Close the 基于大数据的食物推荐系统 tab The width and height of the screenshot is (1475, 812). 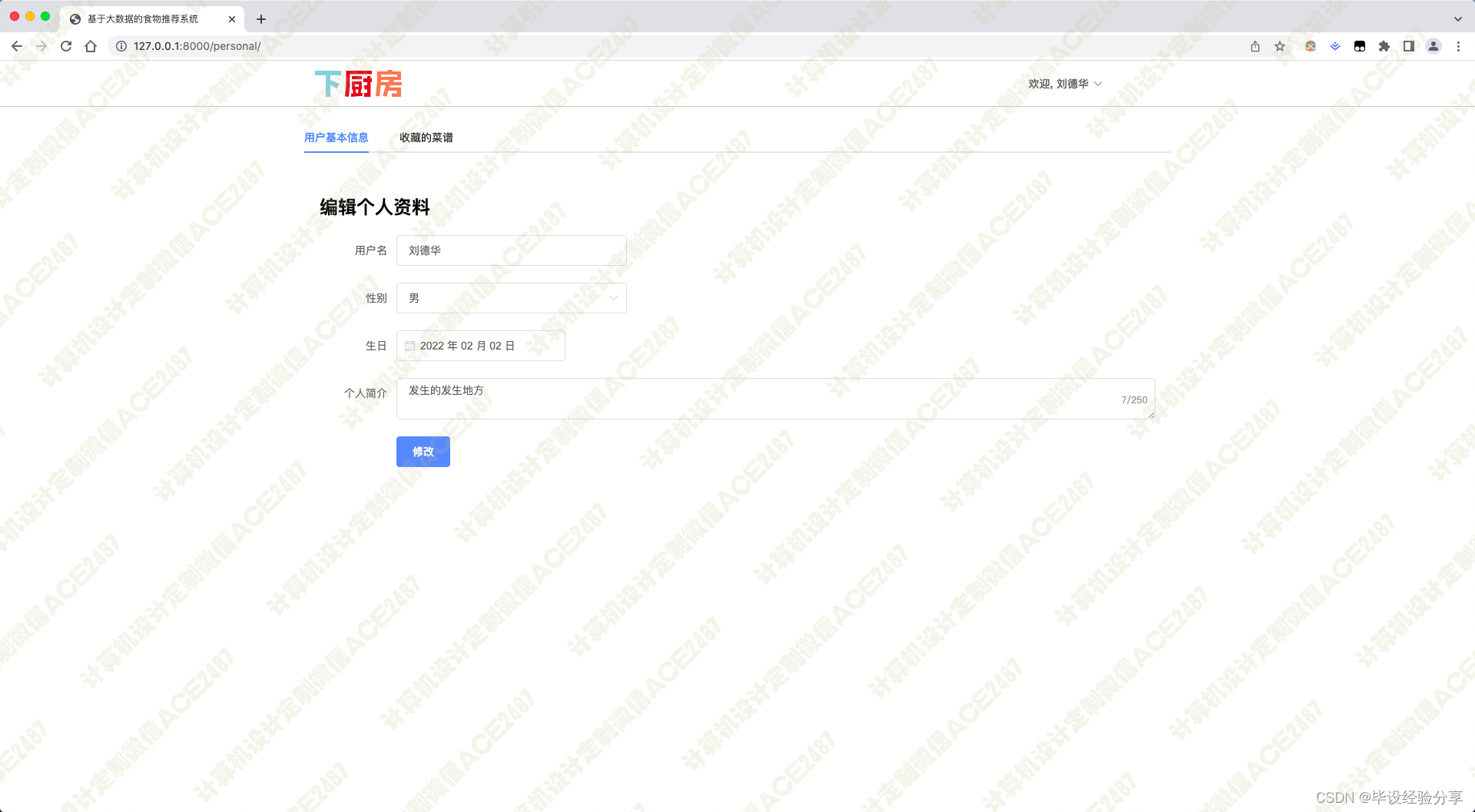pos(232,19)
